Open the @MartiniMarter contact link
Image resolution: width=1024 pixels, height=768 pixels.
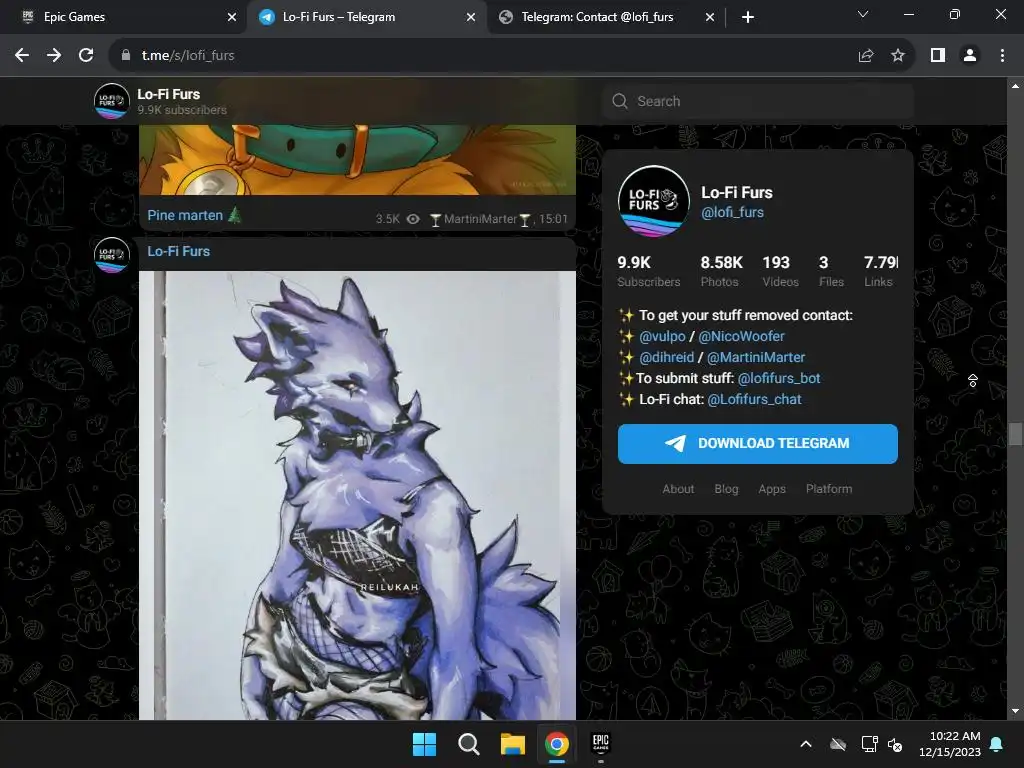tap(756, 357)
